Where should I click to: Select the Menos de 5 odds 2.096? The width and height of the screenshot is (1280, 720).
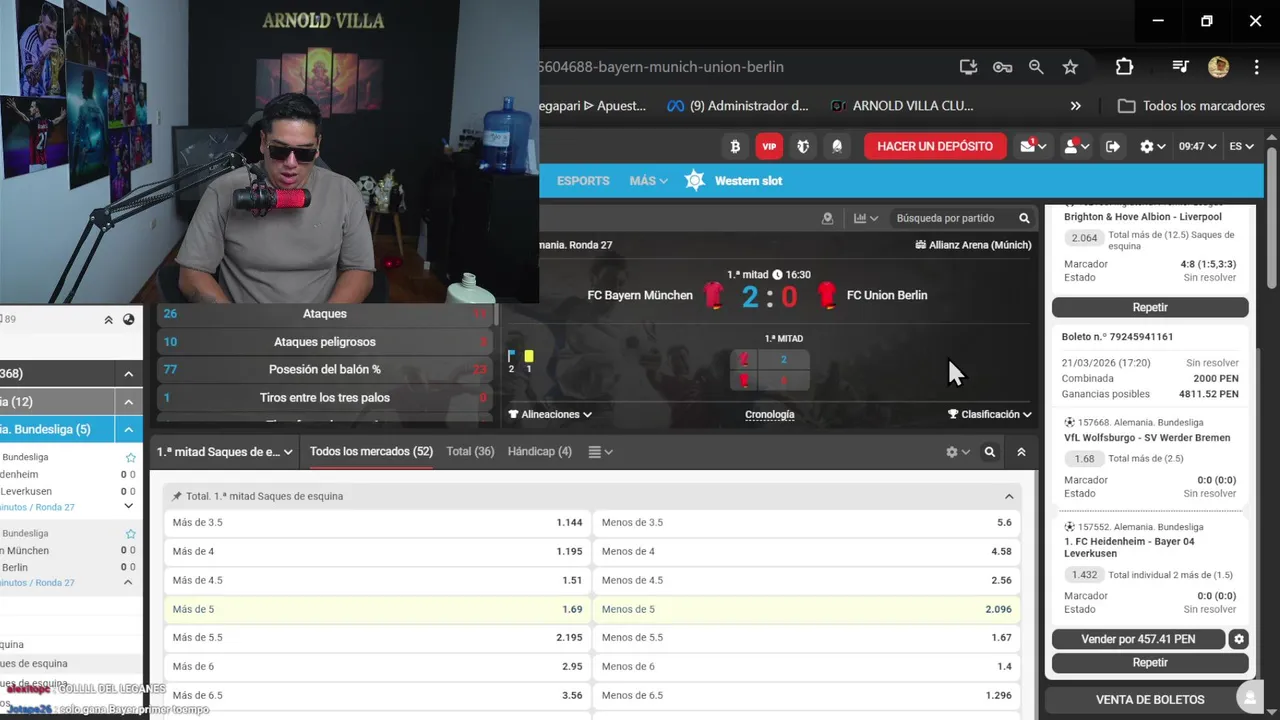pyautogui.click(x=807, y=609)
